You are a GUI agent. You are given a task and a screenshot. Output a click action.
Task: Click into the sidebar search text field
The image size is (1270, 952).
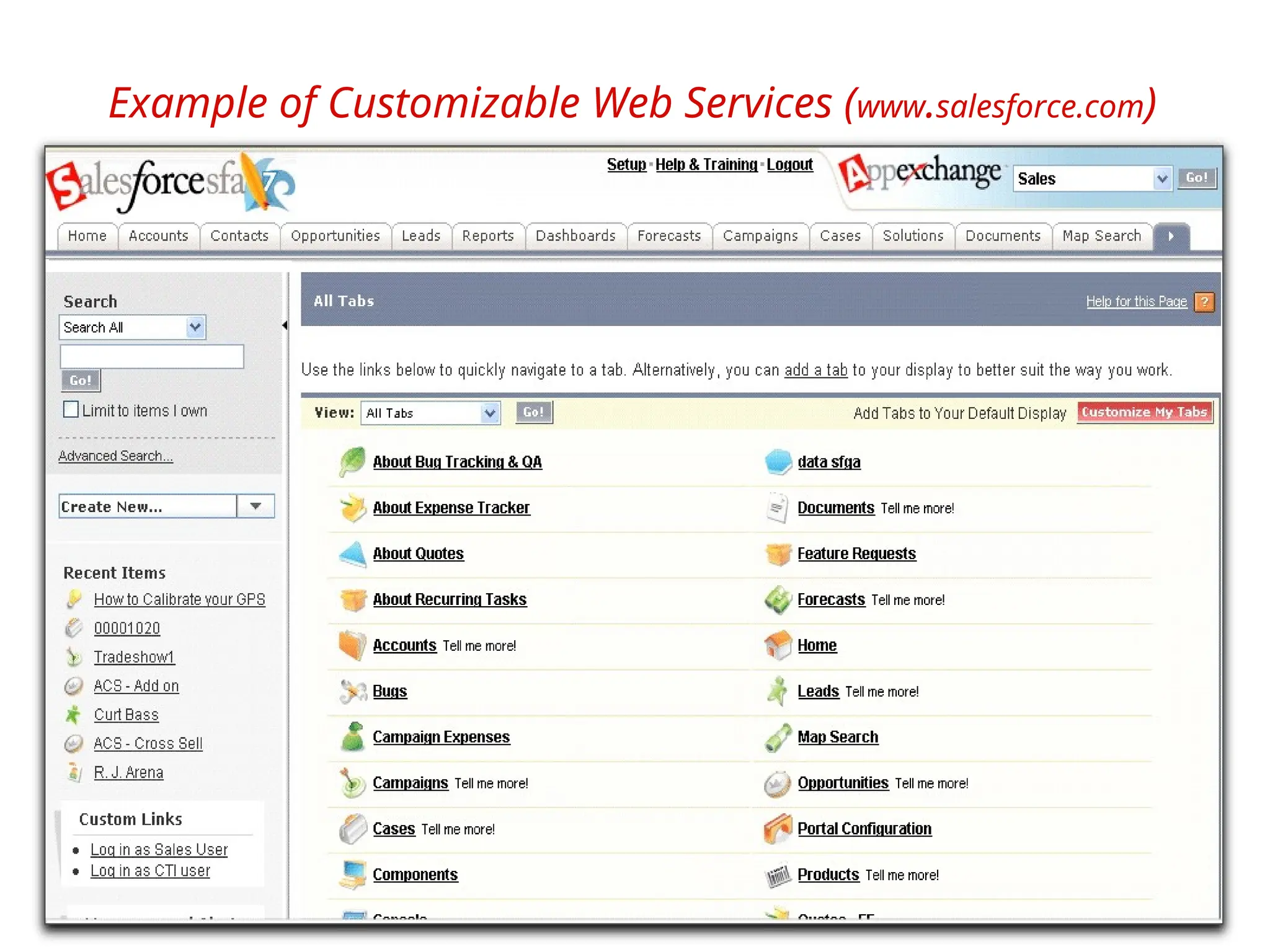pyautogui.click(x=152, y=356)
